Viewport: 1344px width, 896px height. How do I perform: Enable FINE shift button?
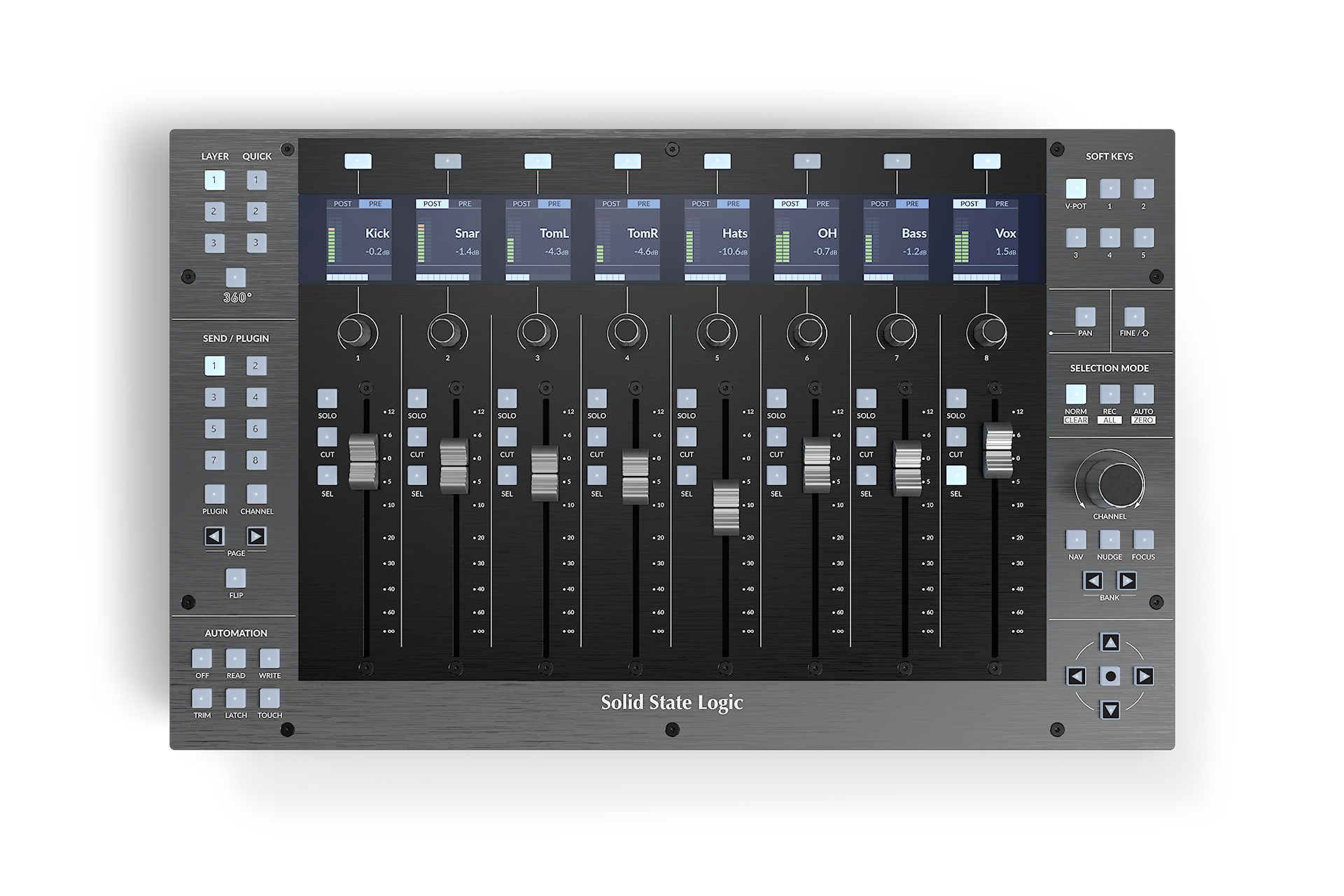pyautogui.click(x=1134, y=316)
